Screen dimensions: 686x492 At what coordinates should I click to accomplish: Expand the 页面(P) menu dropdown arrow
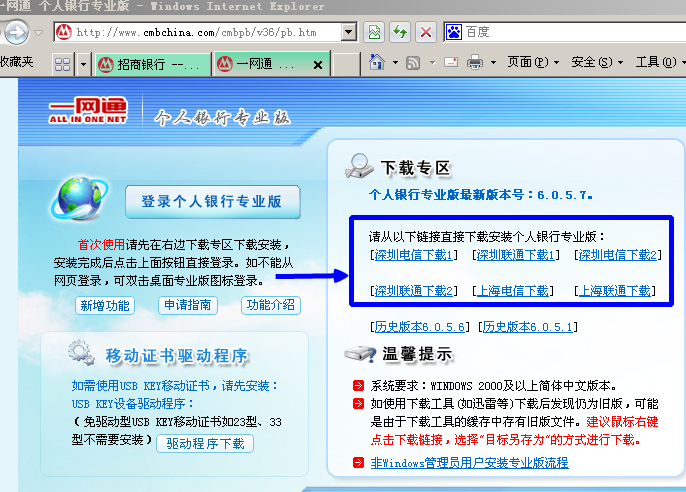556,63
